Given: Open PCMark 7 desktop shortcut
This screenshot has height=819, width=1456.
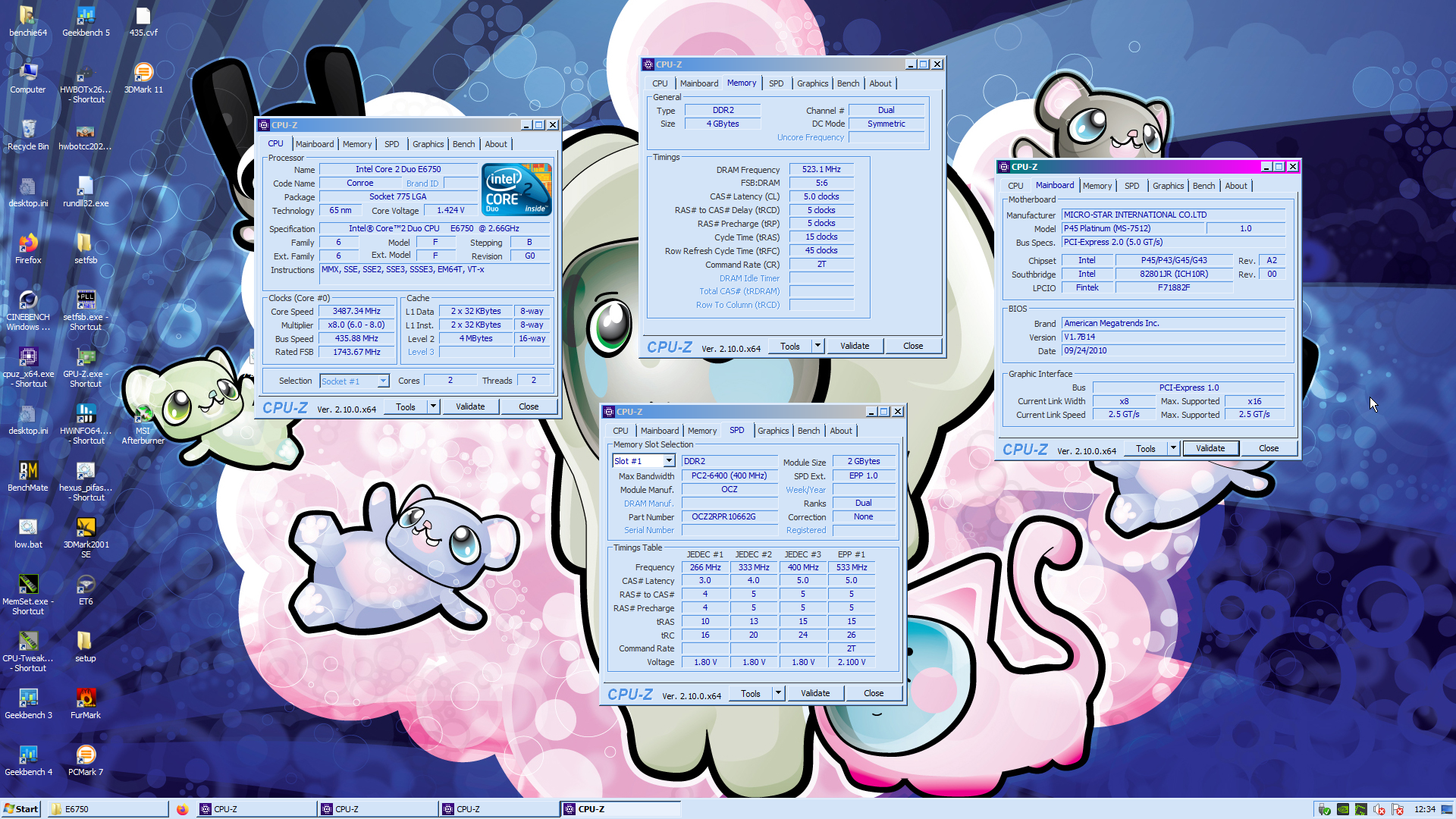Looking at the screenshot, I should coord(86,761).
